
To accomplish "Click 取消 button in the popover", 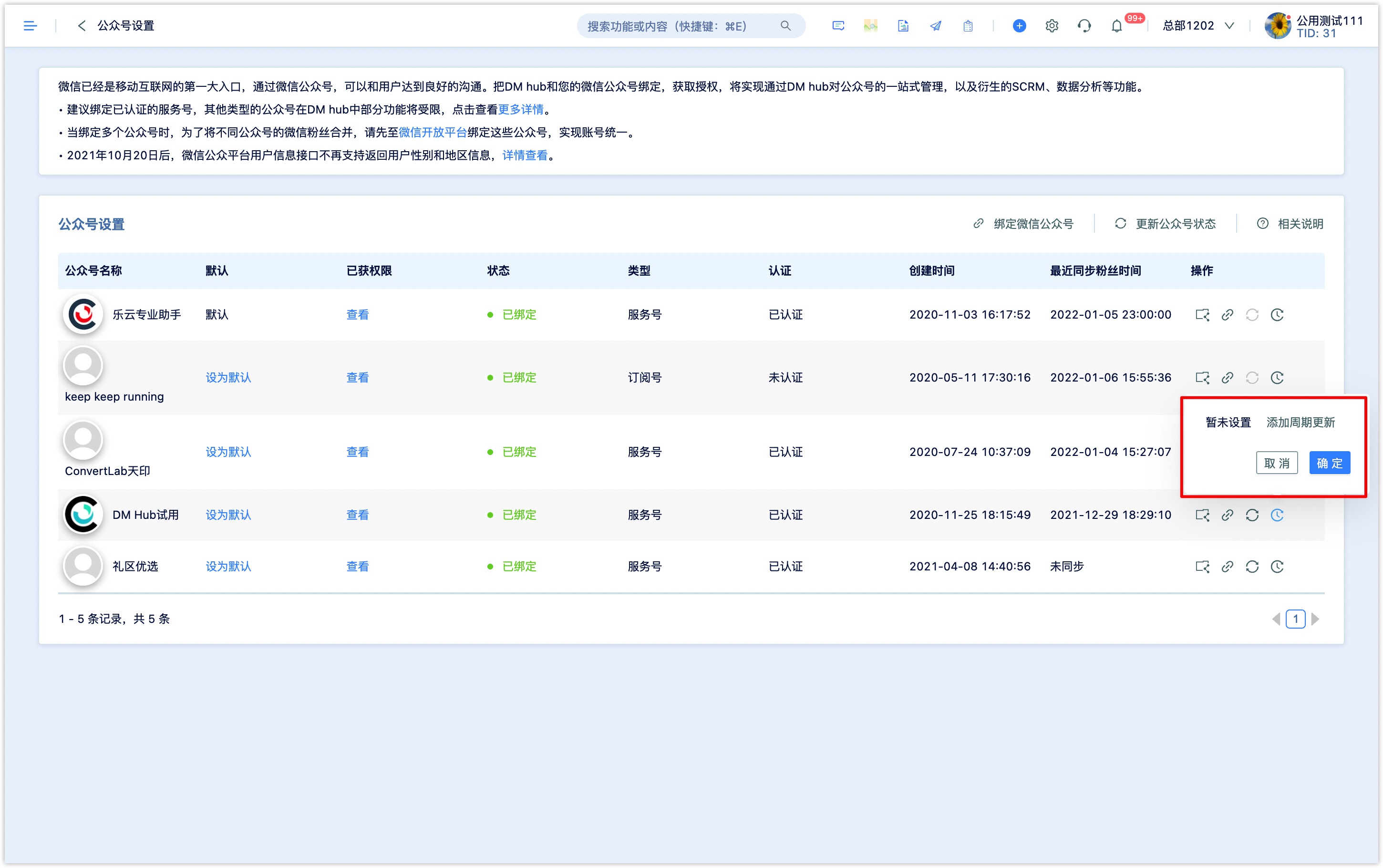I will point(1276,463).
